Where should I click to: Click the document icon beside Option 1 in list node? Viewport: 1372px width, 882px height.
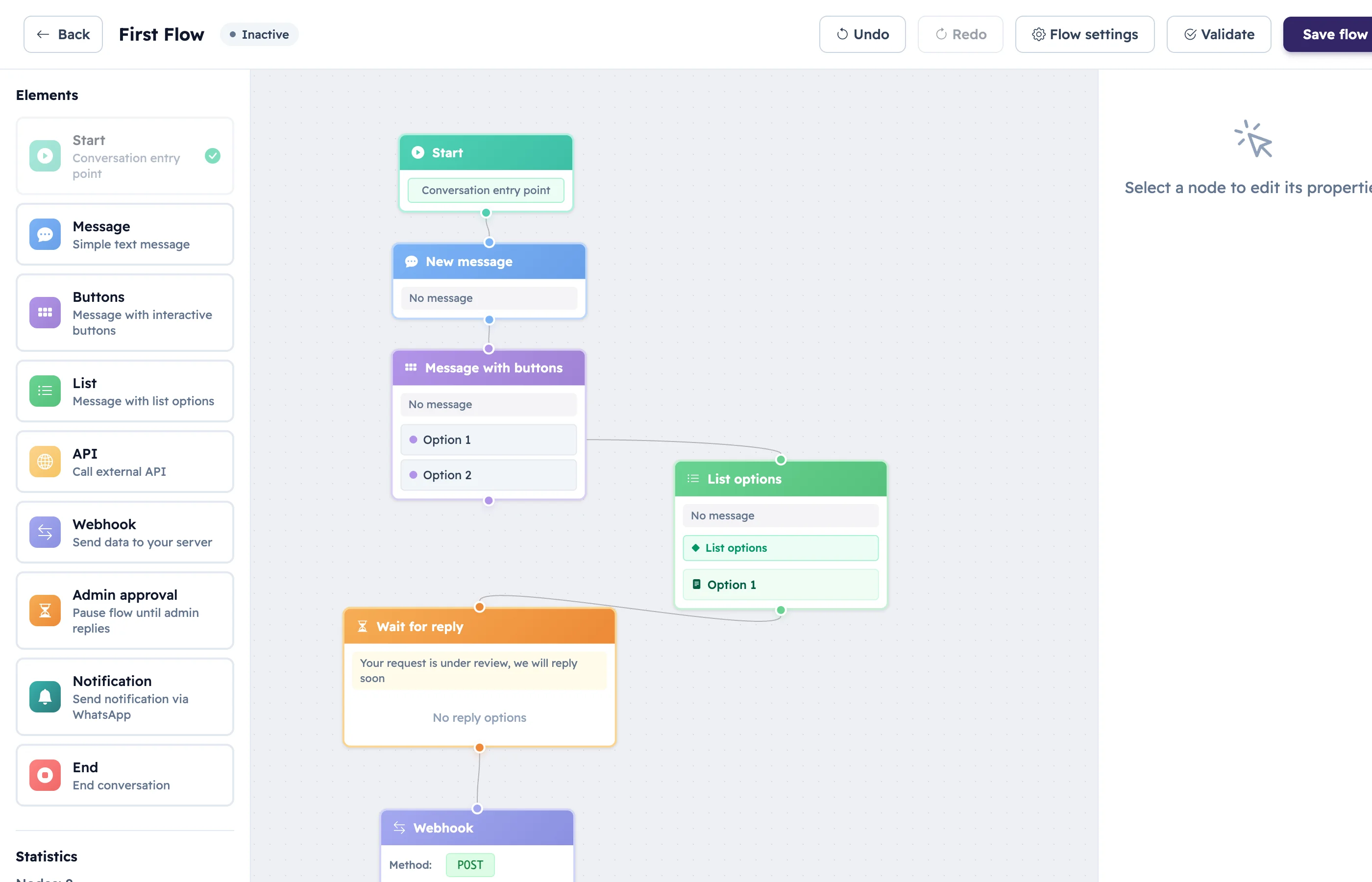tap(696, 584)
